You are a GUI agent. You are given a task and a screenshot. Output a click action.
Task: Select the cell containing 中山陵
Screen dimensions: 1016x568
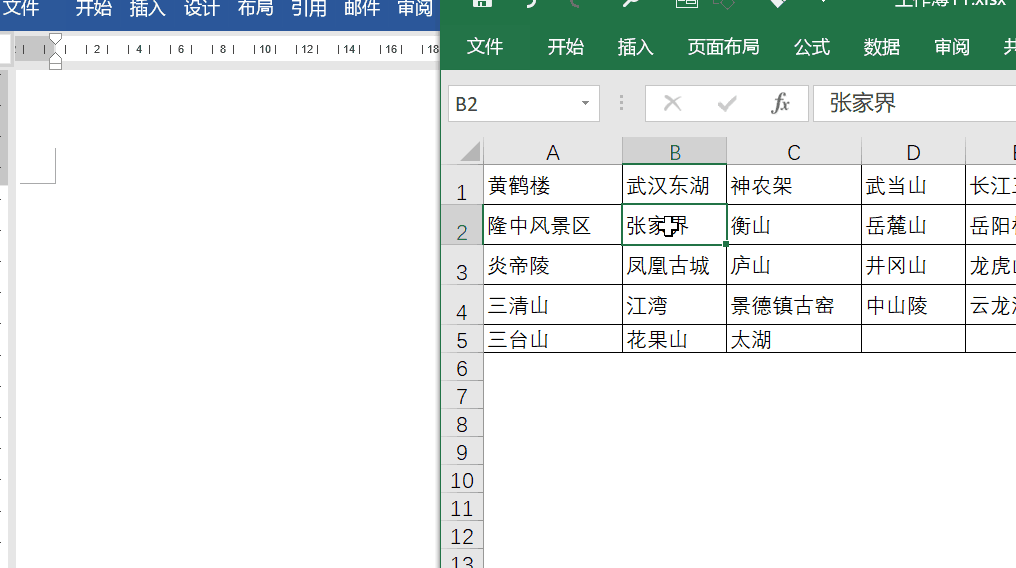point(913,305)
